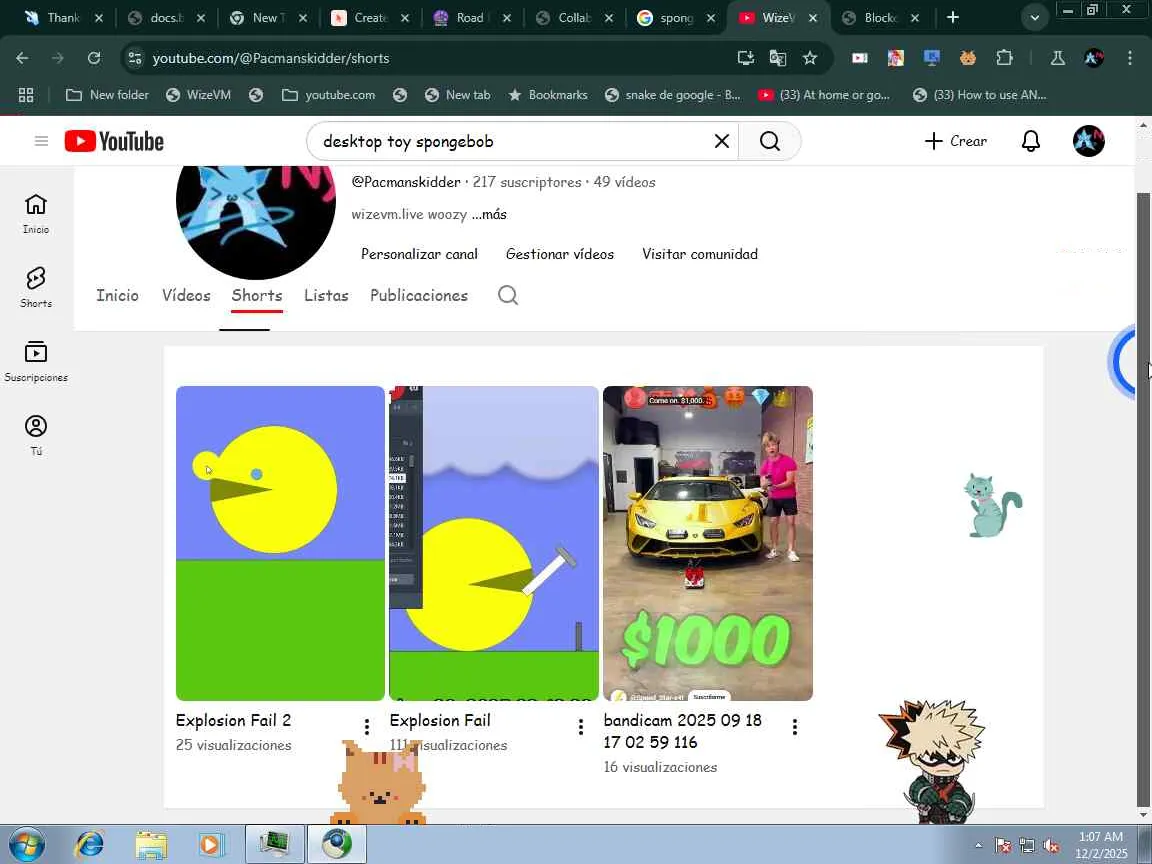Search within channel using magnifier icon
Screen dimensions: 1152x864
[508, 295]
